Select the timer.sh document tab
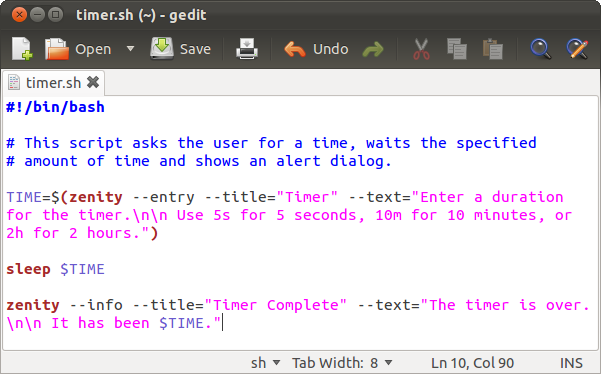 [x=53, y=83]
